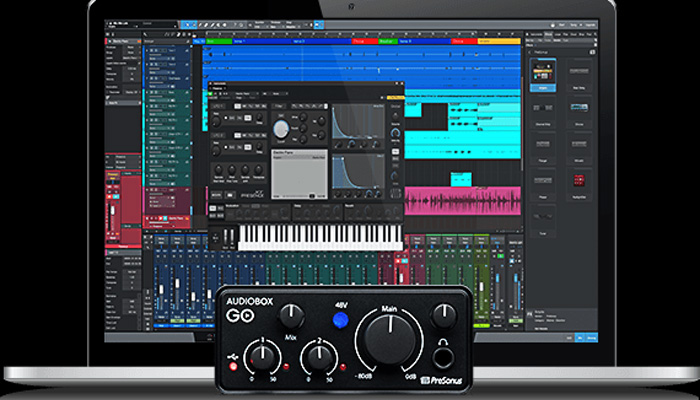Select the Channel Strip effect thumbnail
700x400 pixels.
coord(543,112)
